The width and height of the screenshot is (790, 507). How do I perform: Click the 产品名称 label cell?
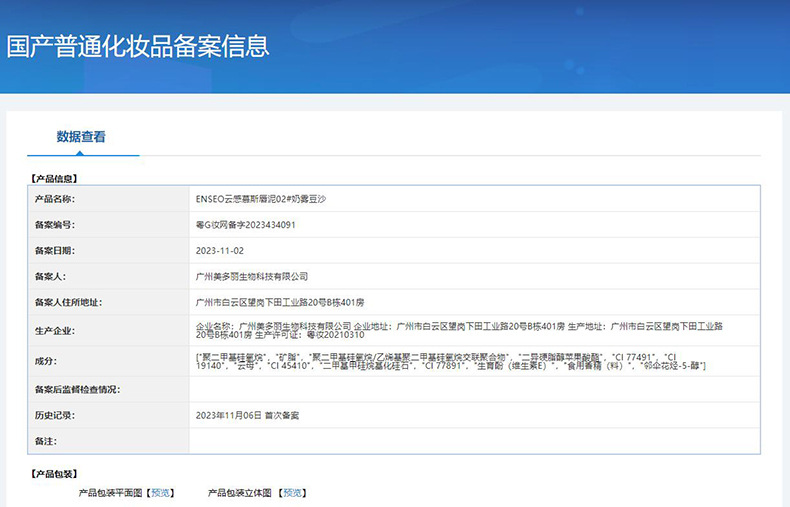coord(109,199)
